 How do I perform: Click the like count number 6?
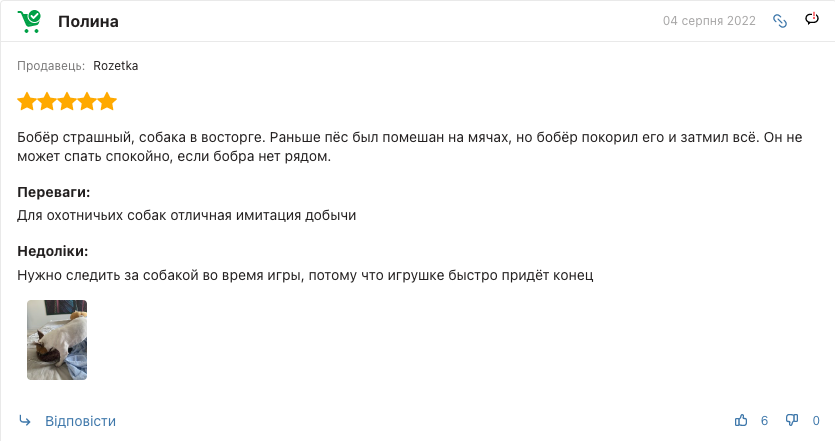pyautogui.click(x=764, y=421)
